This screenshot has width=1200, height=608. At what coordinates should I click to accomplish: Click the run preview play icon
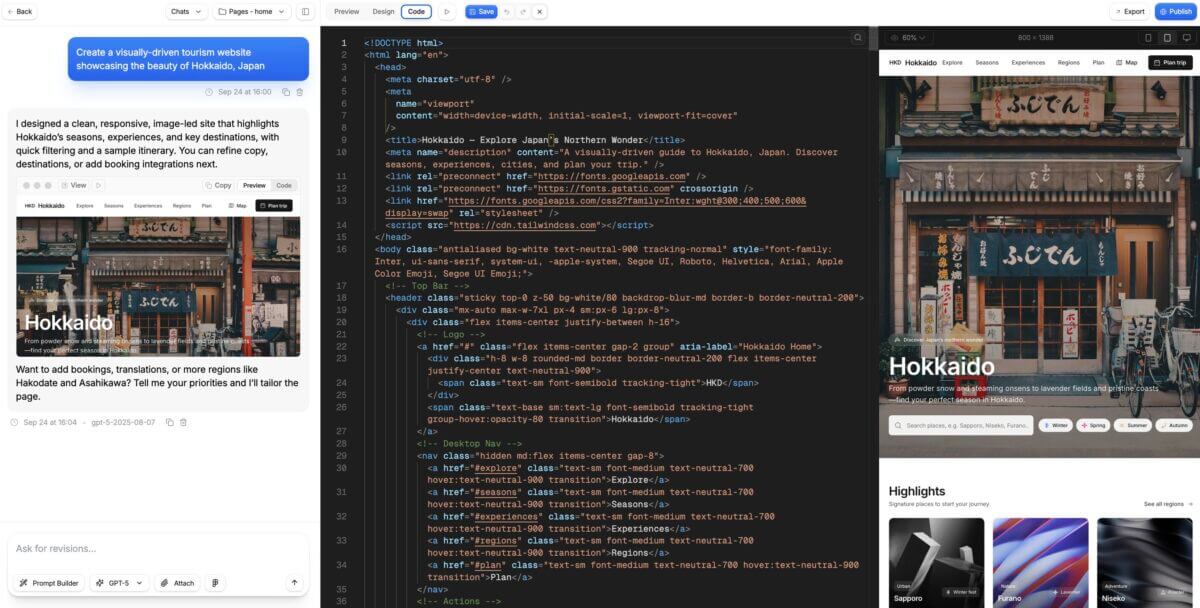447,12
